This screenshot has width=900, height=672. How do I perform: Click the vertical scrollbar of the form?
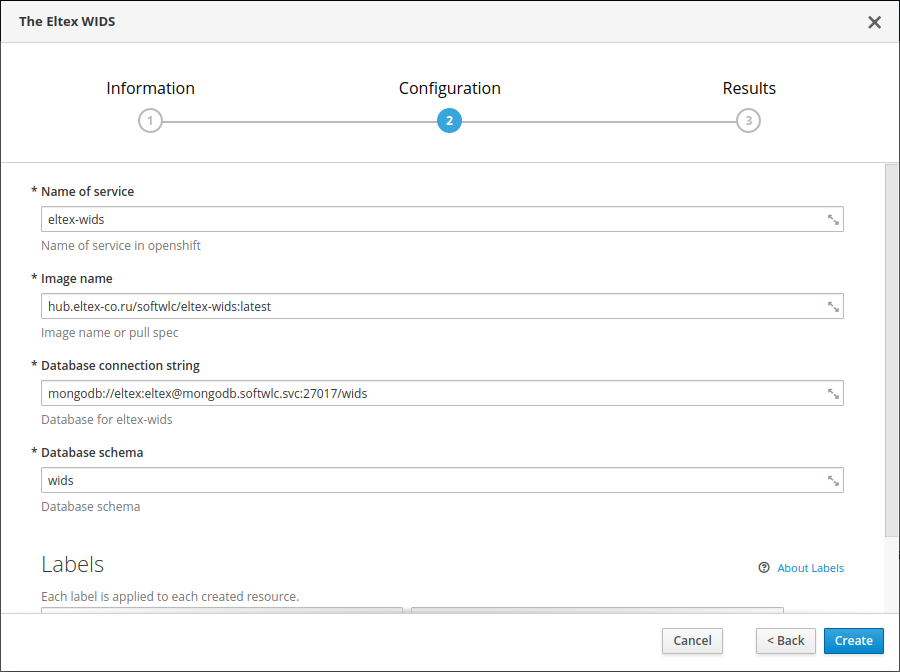pyautogui.click(x=891, y=350)
